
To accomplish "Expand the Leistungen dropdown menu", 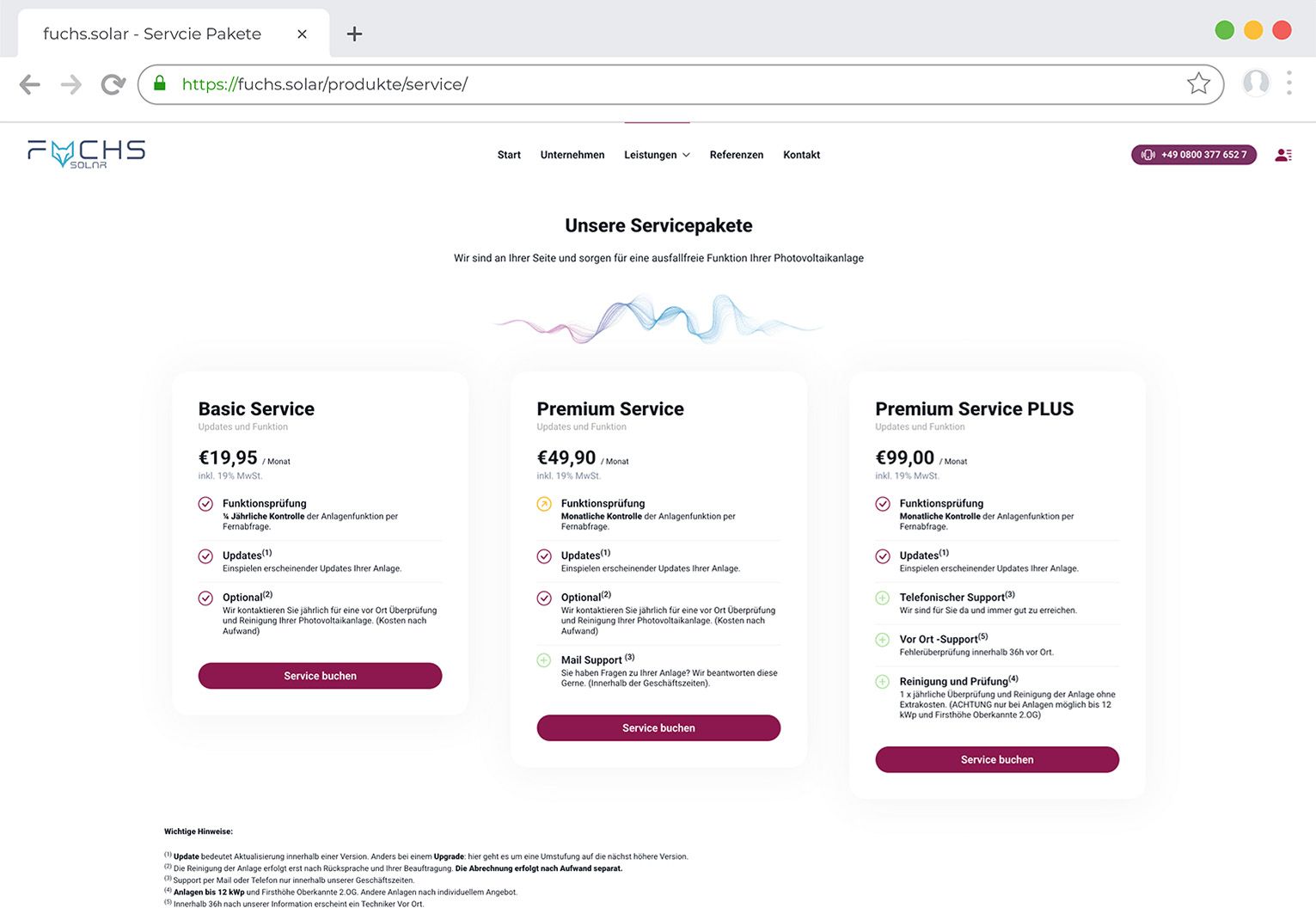I will pos(657,155).
